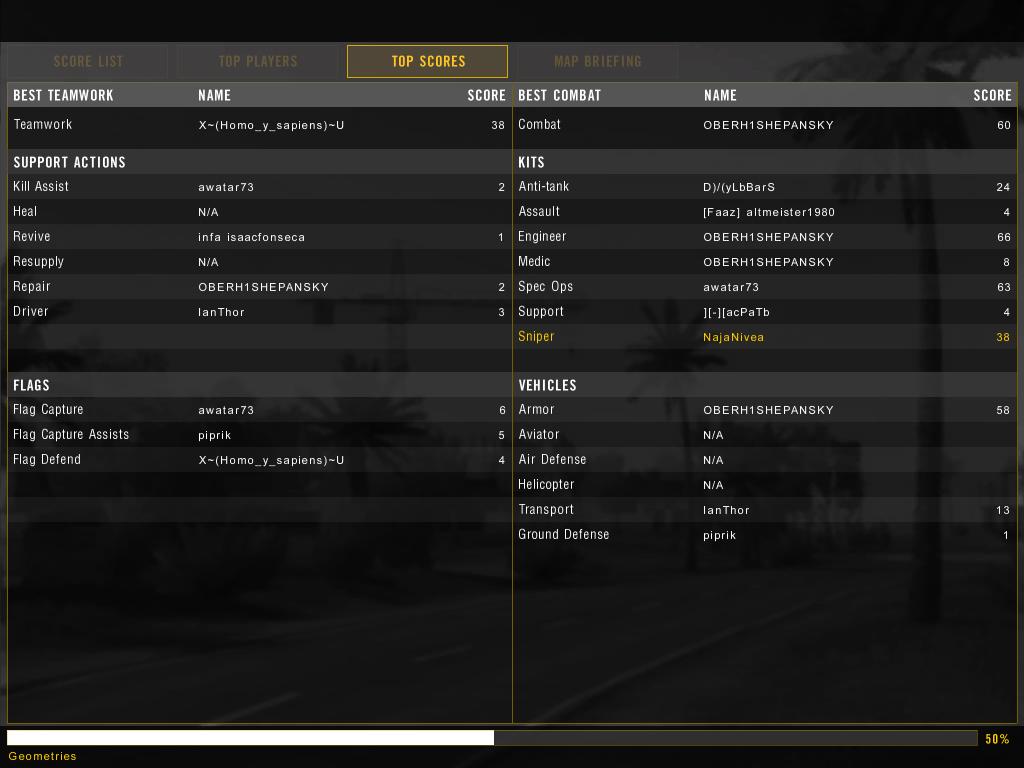Click player name X~(Homo_y_sapiens)~U in Teamwork row
The height and width of the screenshot is (768, 1024).
point(271,125)
